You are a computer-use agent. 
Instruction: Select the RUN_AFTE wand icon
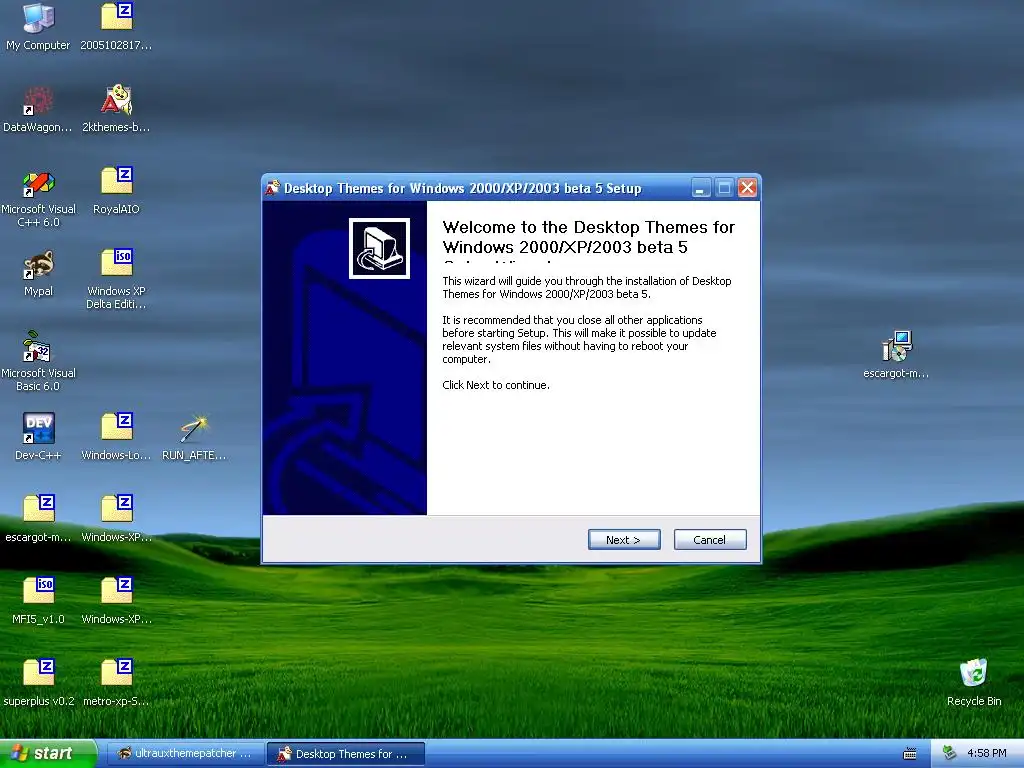pos(194,428)
